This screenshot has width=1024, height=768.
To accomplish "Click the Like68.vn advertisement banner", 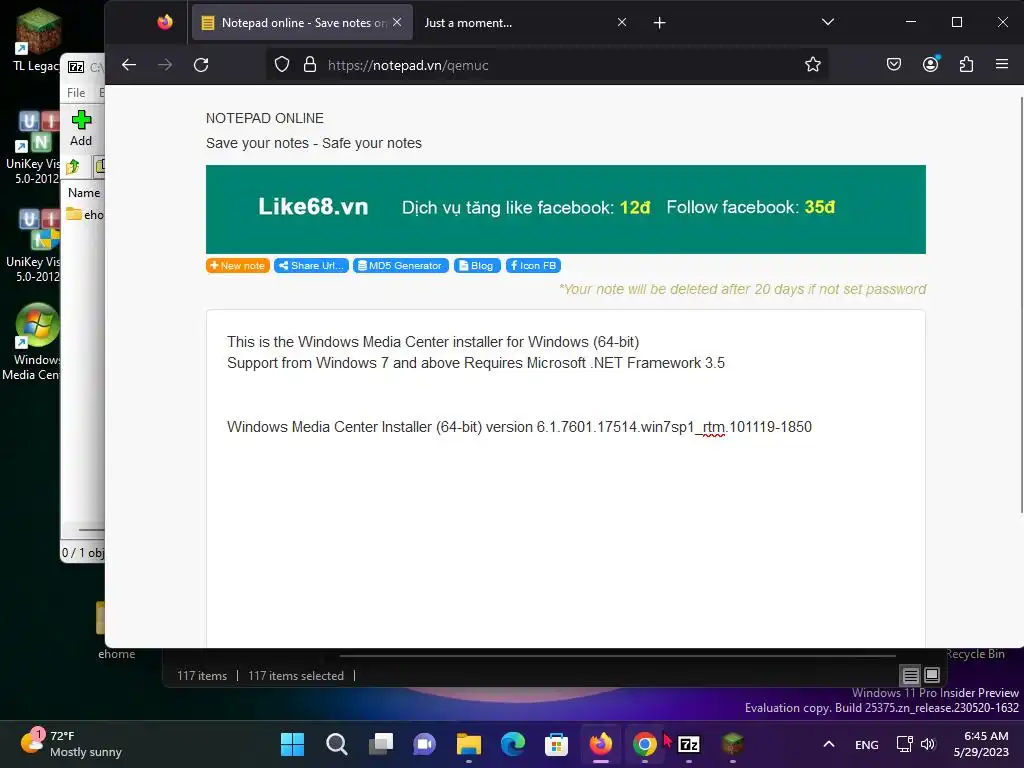I will tap(566, 209).
